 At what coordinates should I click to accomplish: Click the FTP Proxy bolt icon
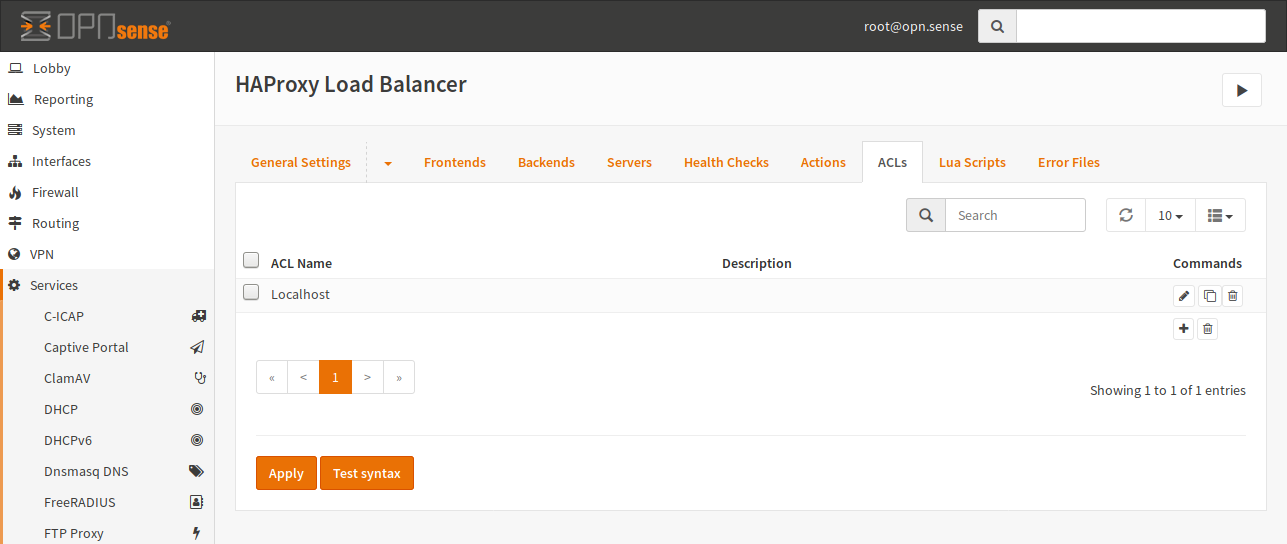[x=197, y=533]
